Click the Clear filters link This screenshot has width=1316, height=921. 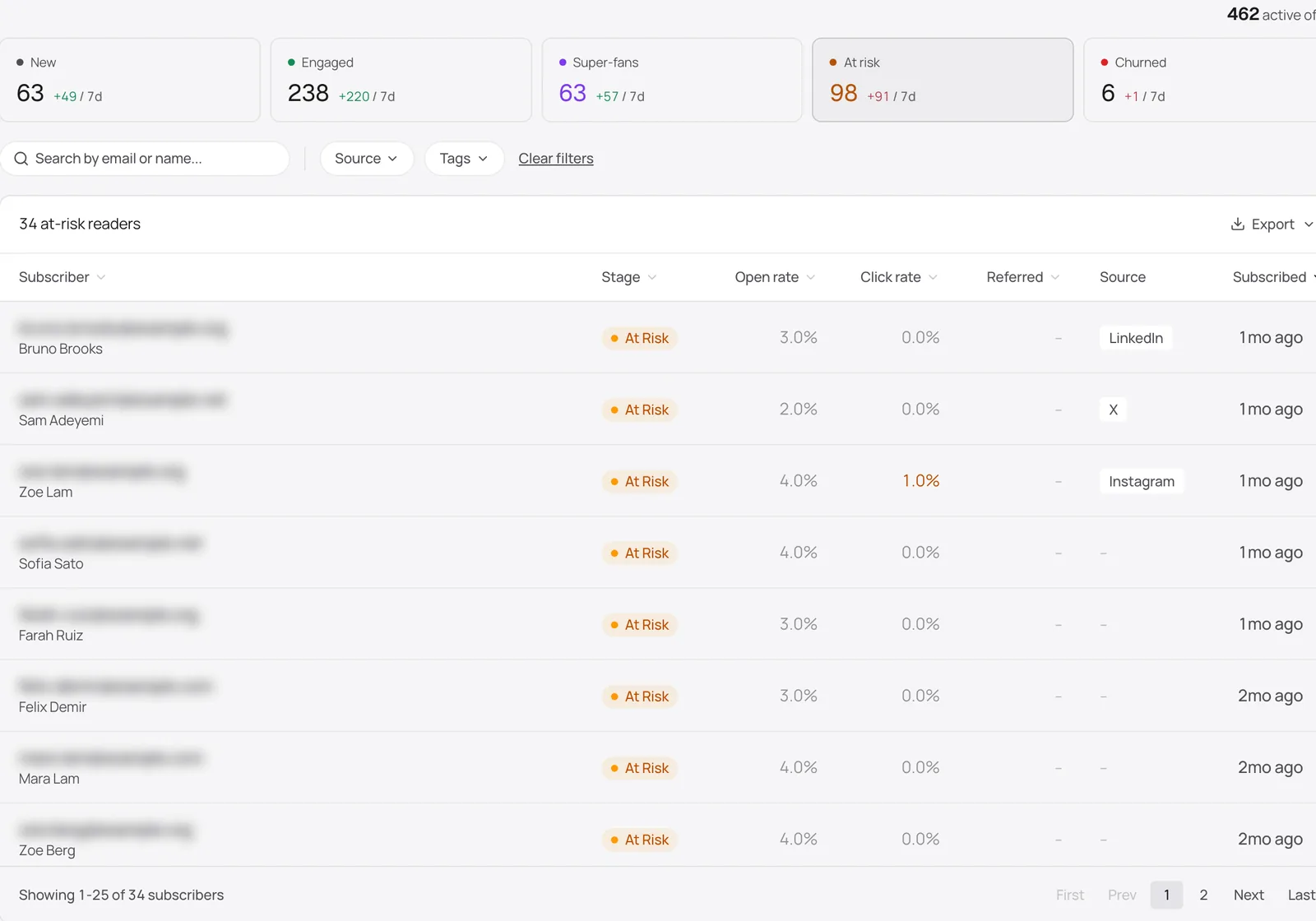tap(556, 159)
